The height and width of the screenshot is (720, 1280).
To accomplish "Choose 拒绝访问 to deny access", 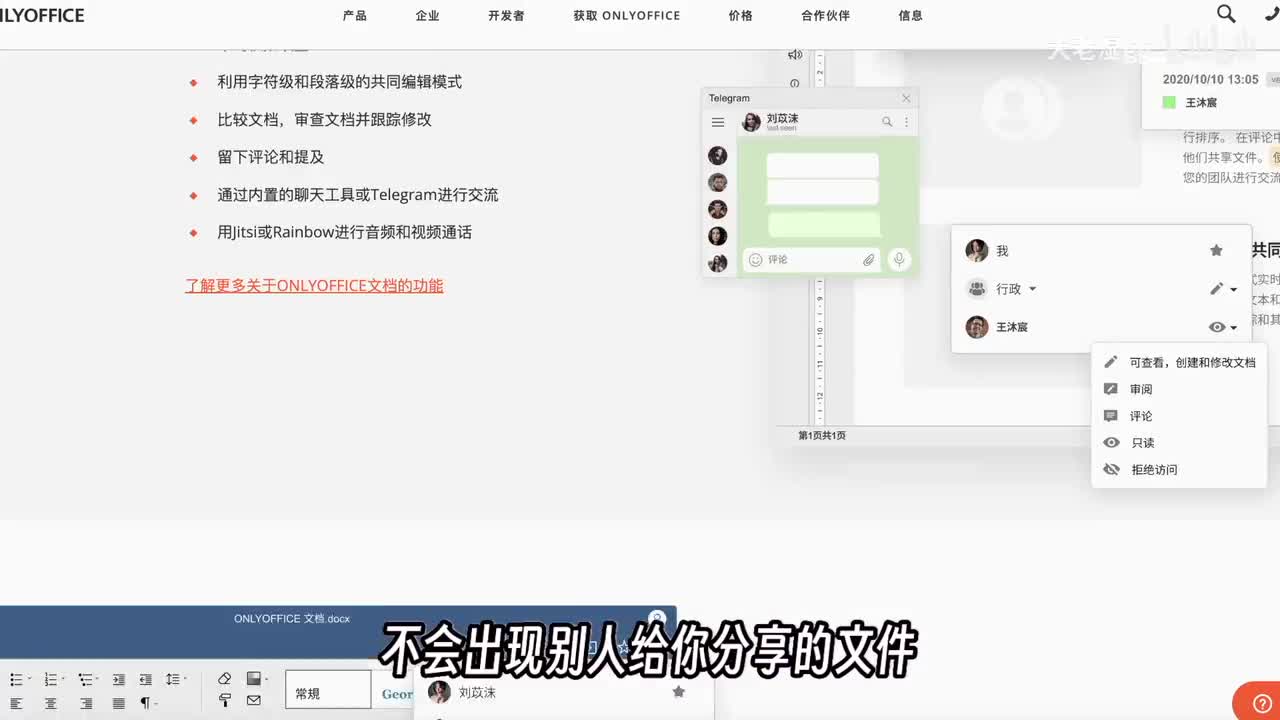I will (x=1153, y=470).
